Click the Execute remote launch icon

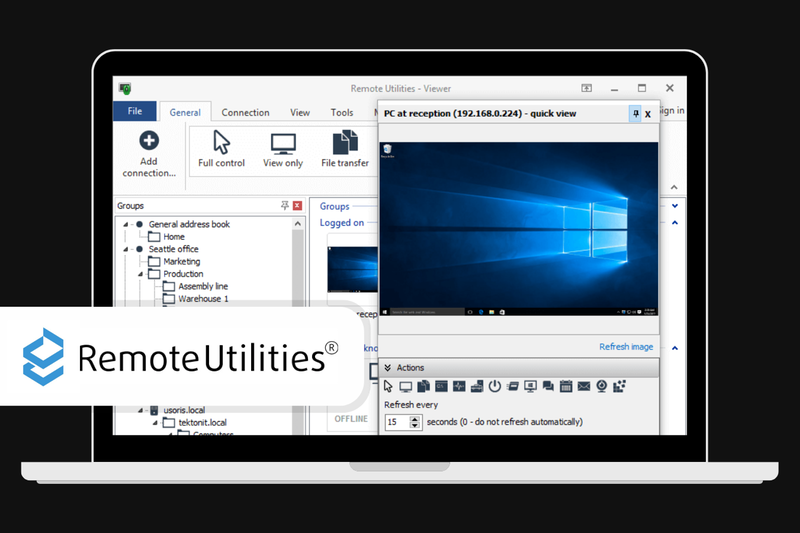[x=513, y=387]
